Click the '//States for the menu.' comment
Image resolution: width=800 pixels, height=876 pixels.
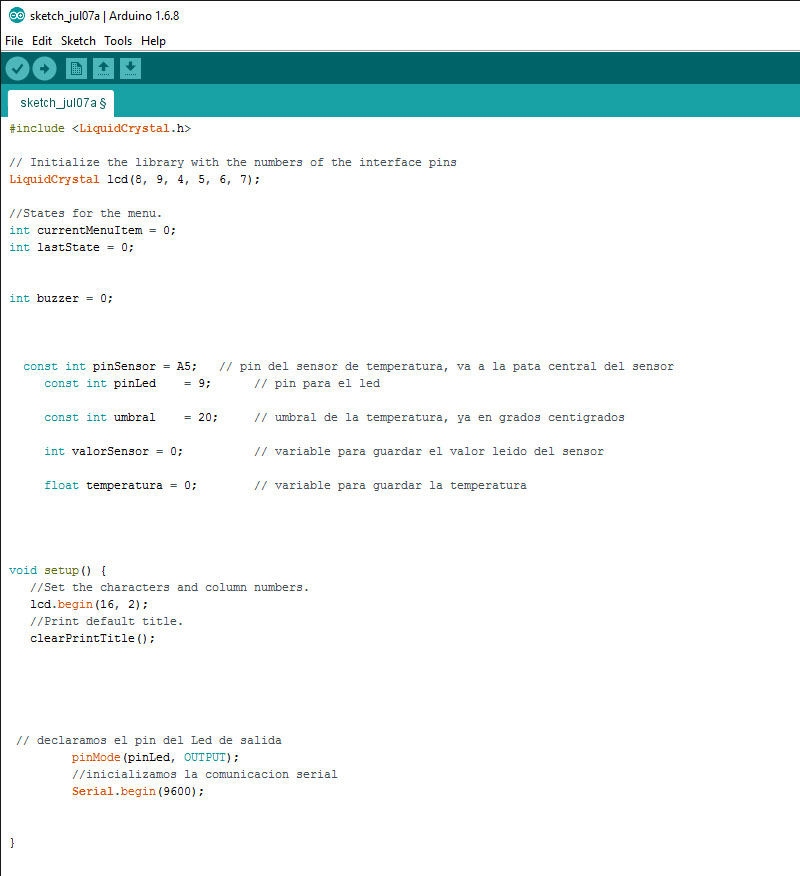(x=85, y=213)
